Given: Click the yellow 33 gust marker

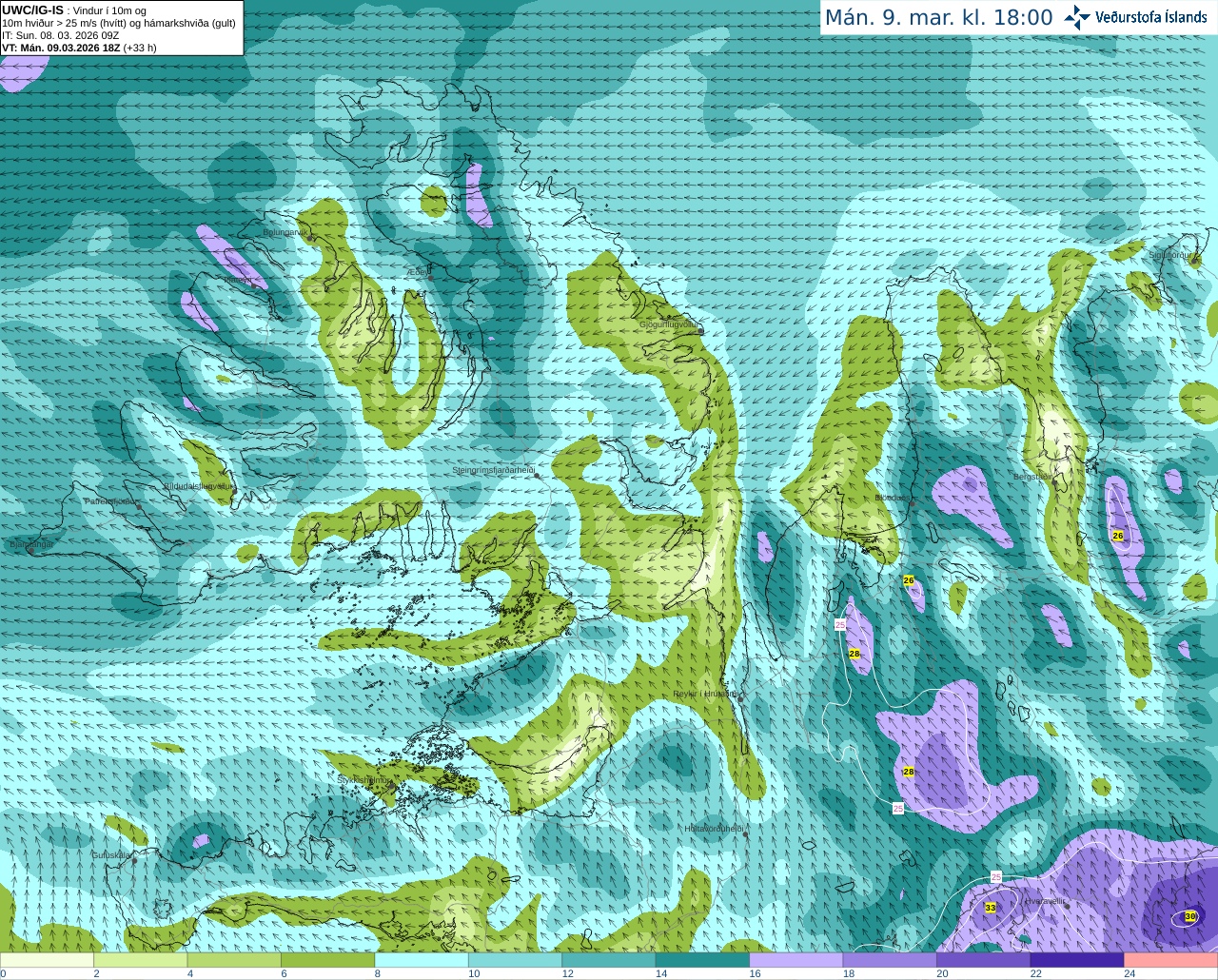Looking at the screenshot, I should coord(991,908).
